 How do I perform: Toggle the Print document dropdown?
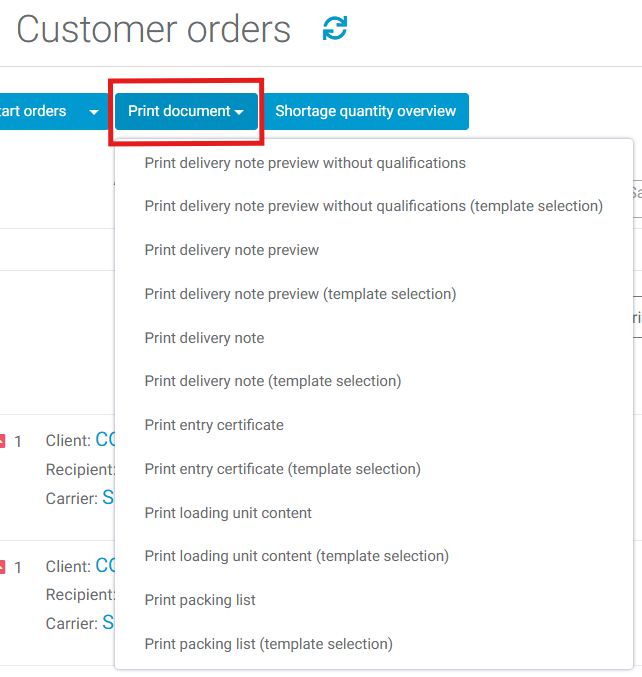(186, 111)
